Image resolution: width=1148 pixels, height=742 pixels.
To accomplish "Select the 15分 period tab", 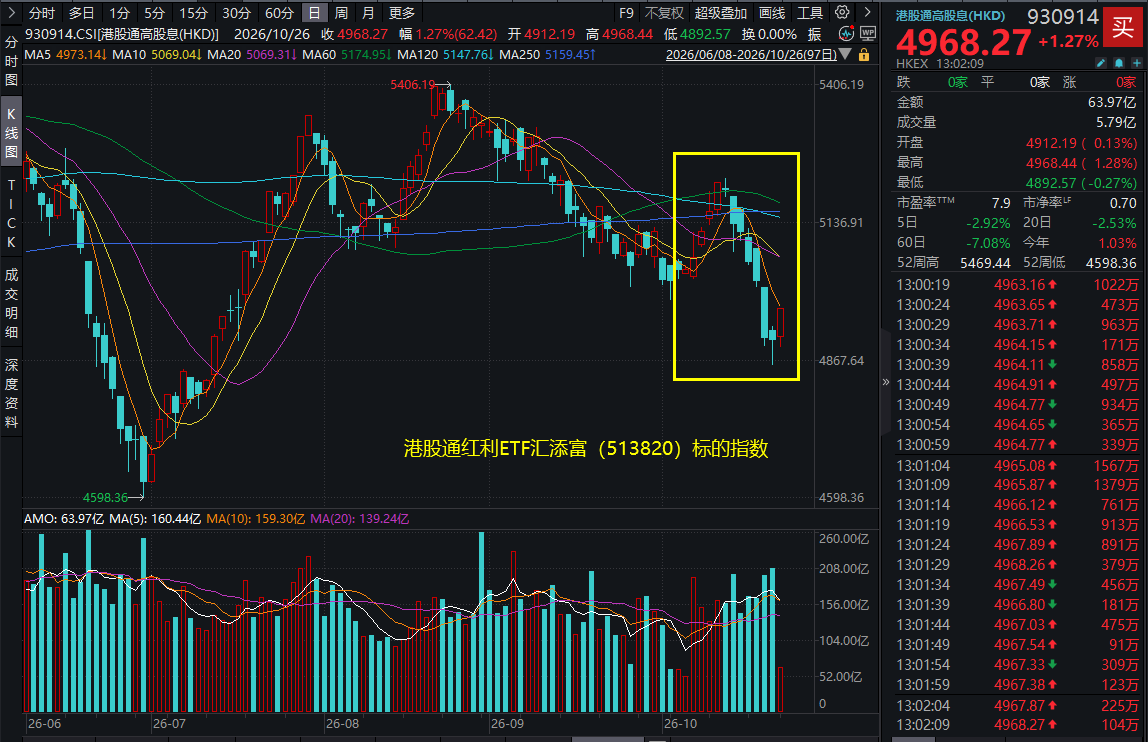I will tap(194, 12).
